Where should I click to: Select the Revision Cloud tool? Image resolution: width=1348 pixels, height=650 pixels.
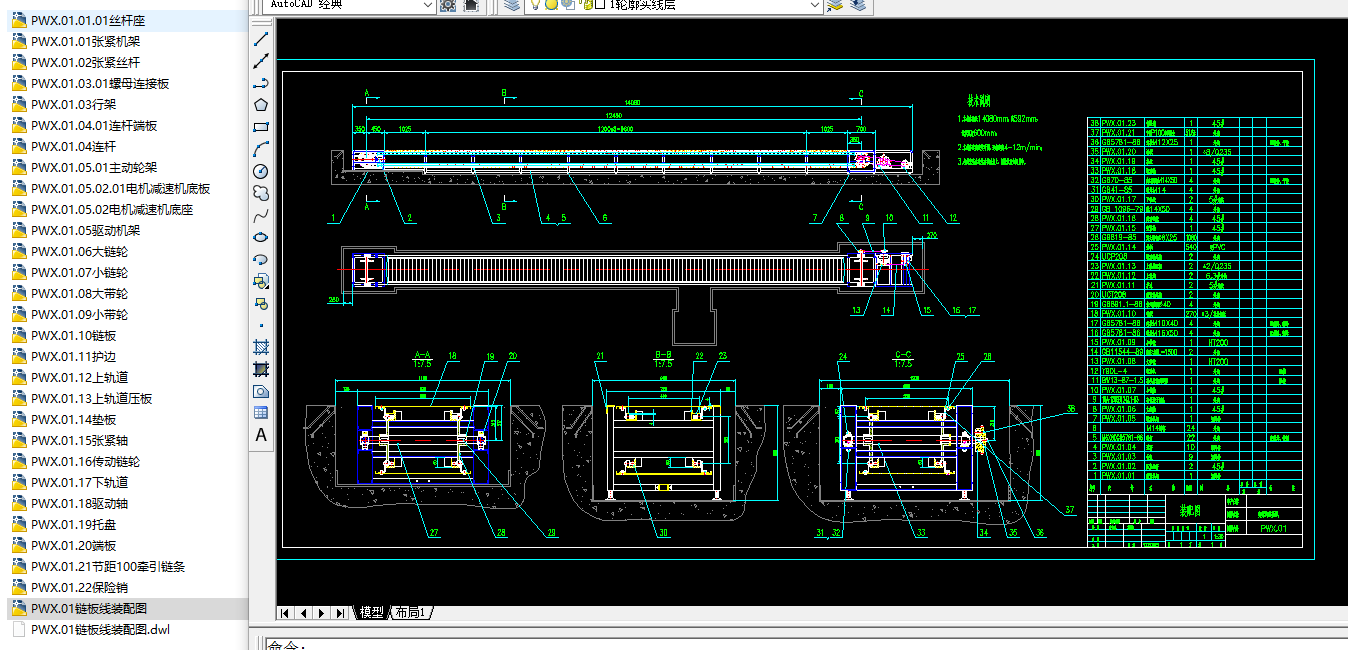261,193
